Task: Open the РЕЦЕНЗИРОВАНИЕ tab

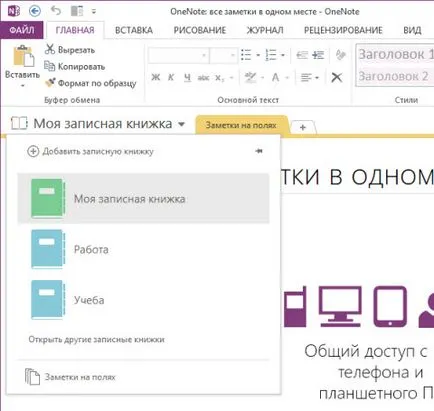Action: [x=343, y=30]
